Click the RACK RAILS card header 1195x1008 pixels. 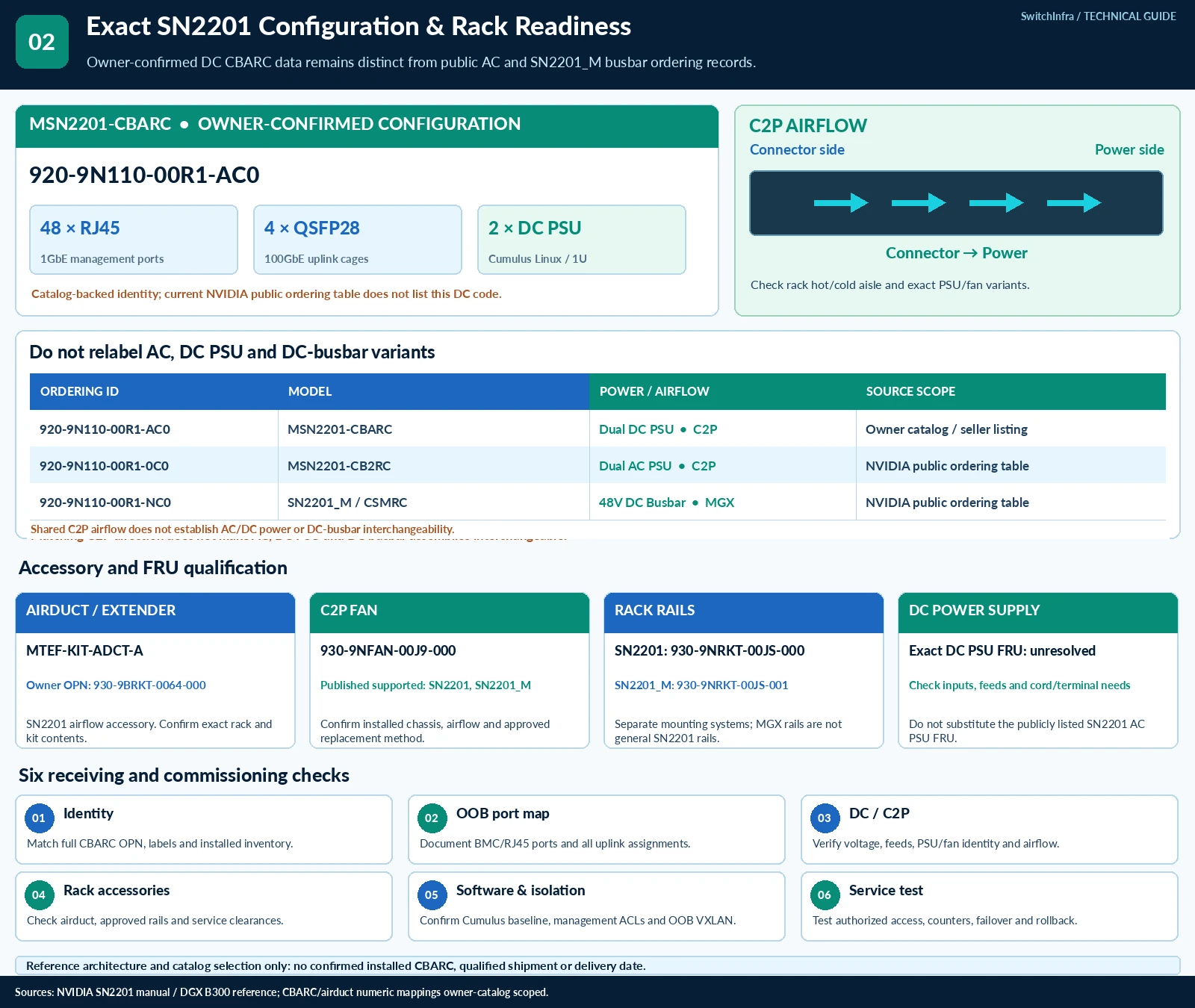pos(744,613)
